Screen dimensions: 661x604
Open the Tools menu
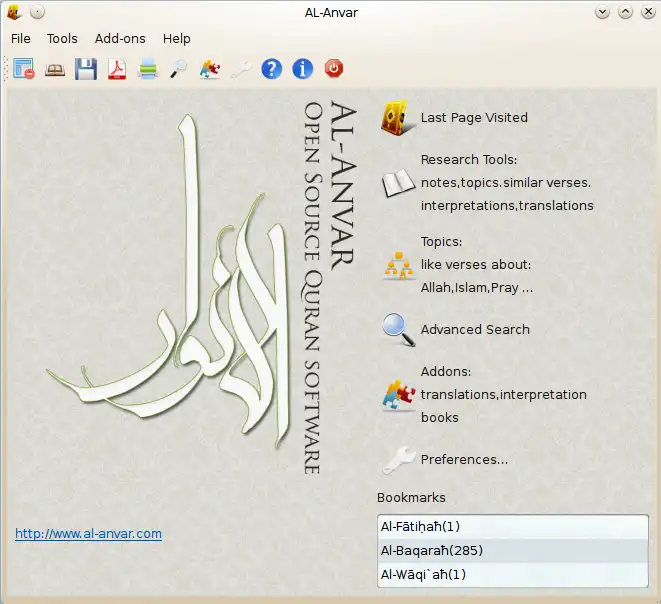62,39
